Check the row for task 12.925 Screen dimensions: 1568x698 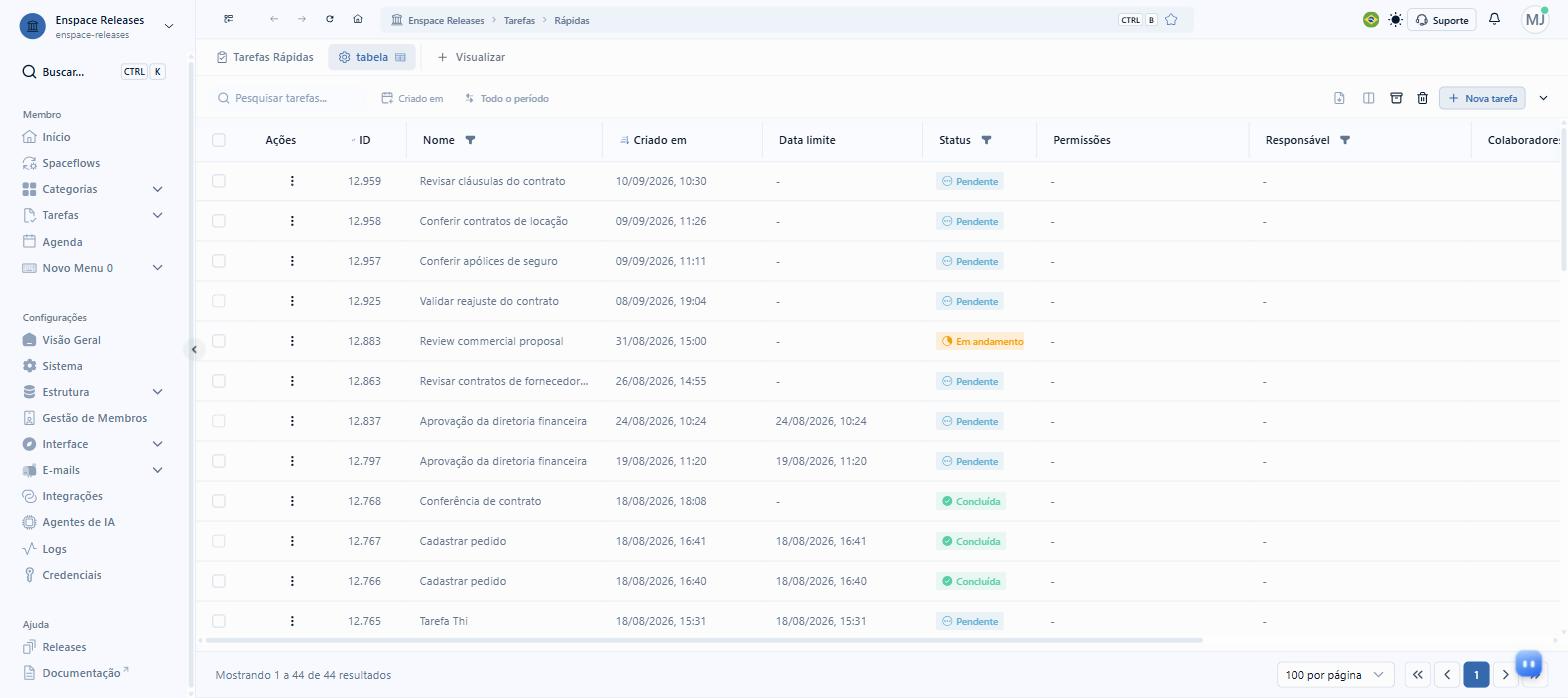pyautogui.click(x=219, y=301)
